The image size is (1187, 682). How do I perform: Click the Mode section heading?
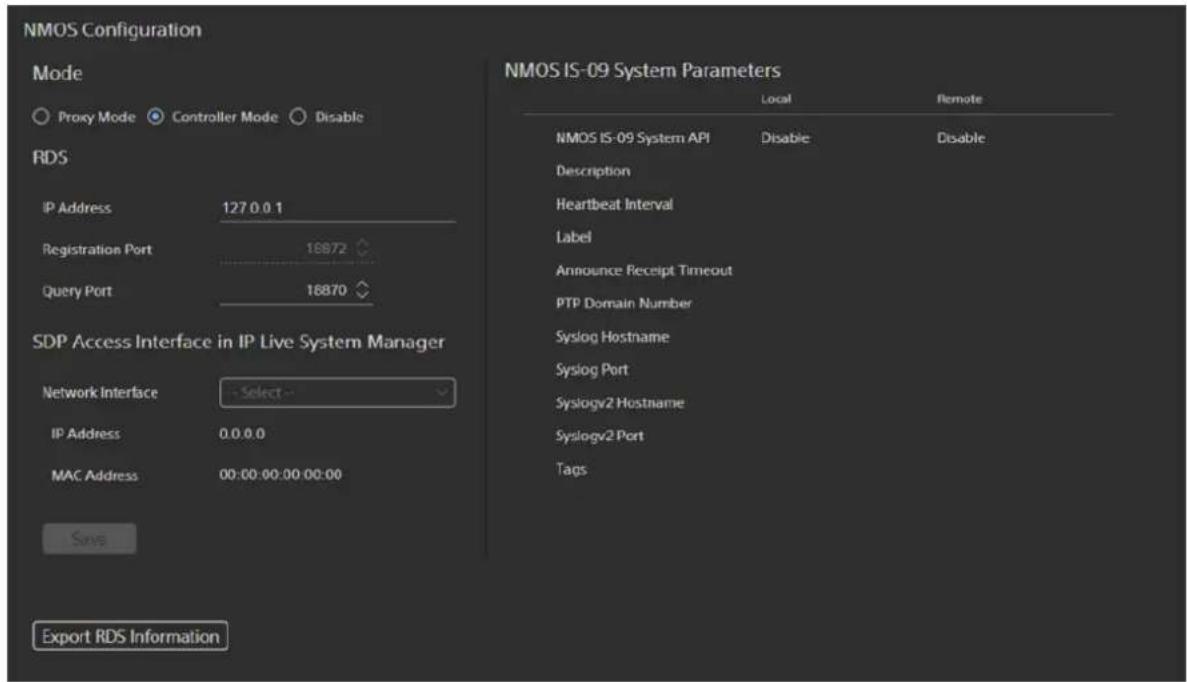58,73
